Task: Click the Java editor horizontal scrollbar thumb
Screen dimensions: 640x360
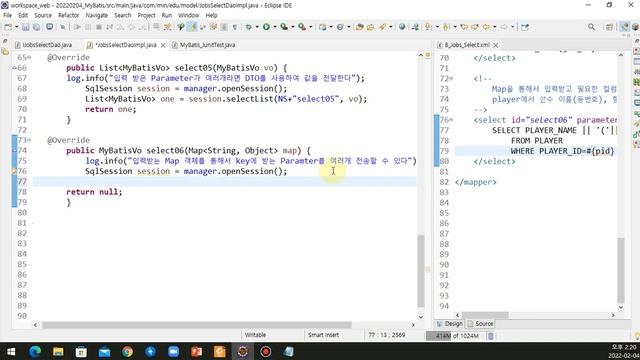Action: [x=197, y=325]
